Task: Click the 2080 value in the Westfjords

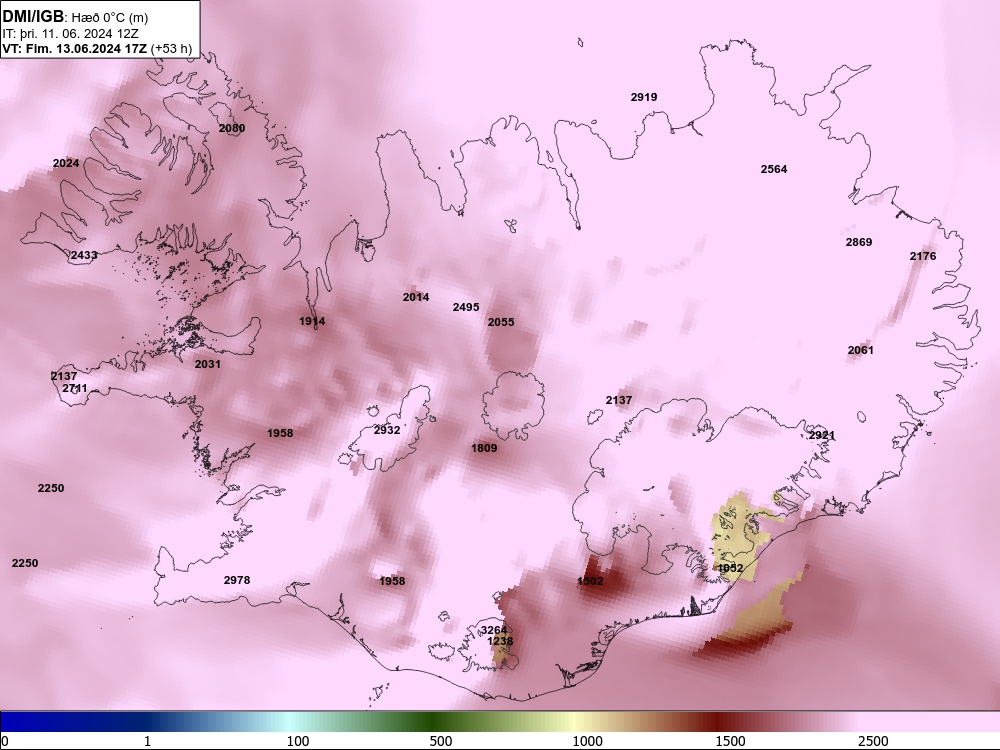Action: coord(232,128)
